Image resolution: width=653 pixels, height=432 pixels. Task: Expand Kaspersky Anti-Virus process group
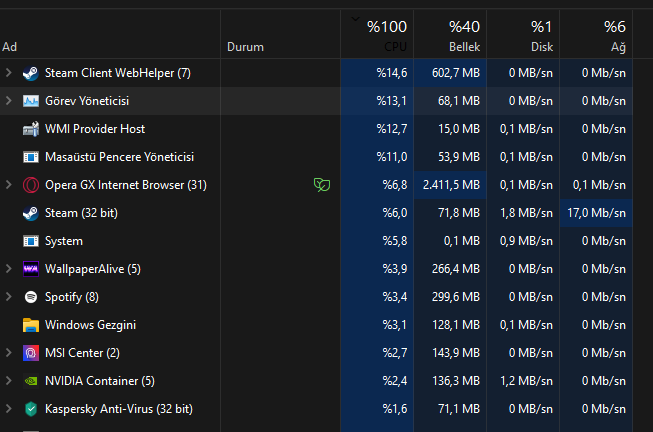pos(8,409)
